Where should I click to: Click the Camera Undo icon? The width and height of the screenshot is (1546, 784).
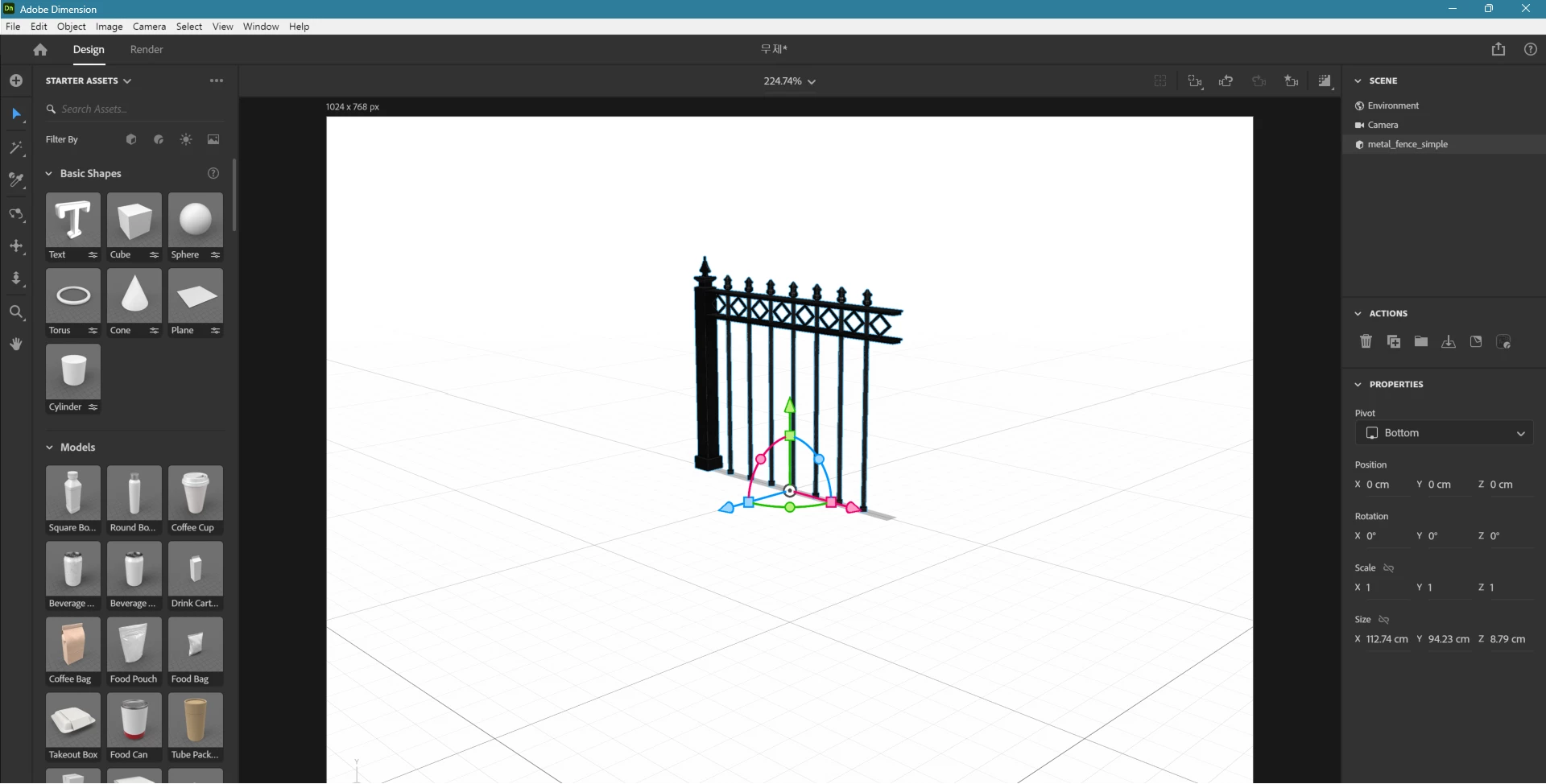tap(1226, 81)
